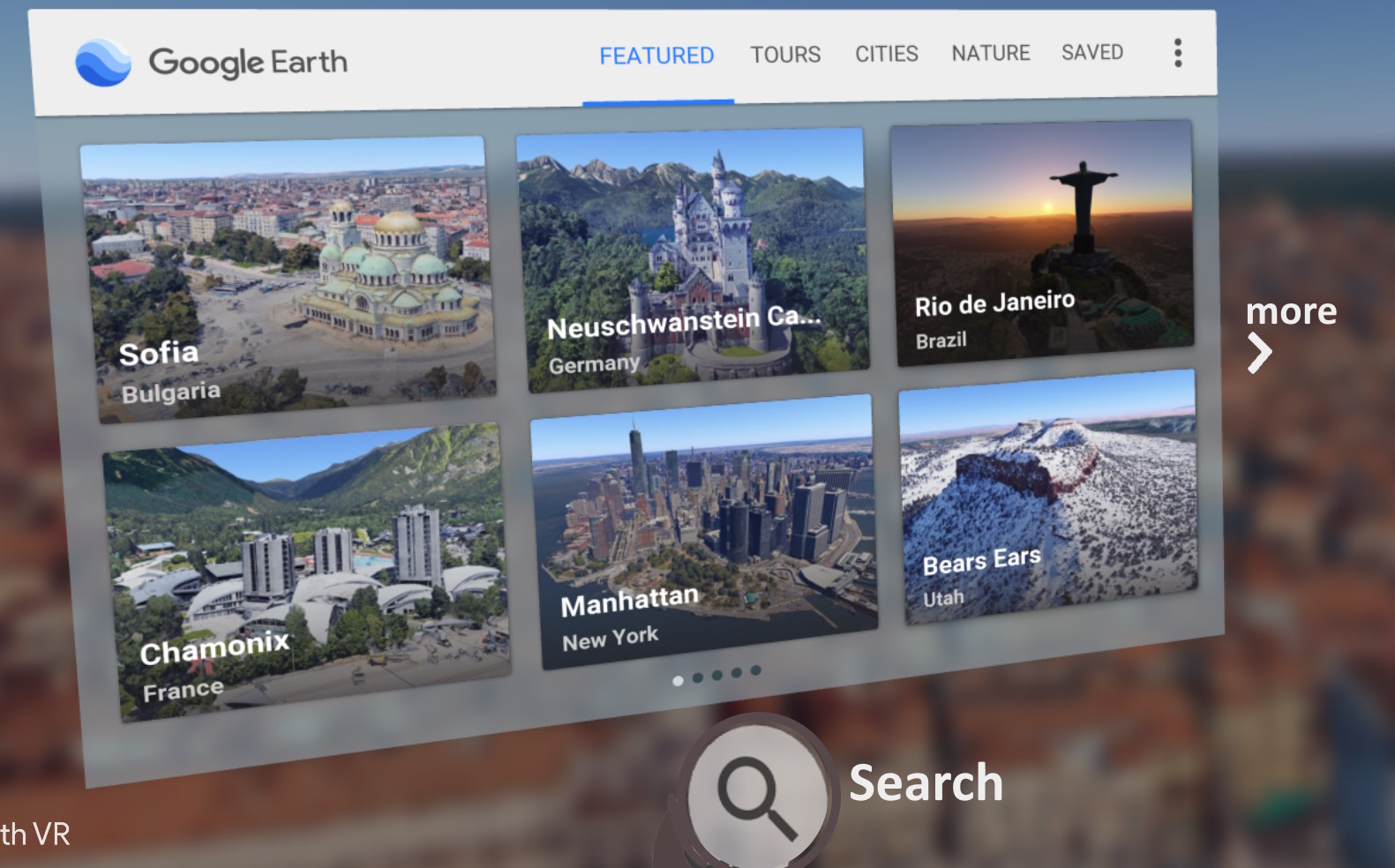This screenshot has height=868, width=1395.
Task: Open the Bears Ears, Utah card
Action: coord(1047,498)
